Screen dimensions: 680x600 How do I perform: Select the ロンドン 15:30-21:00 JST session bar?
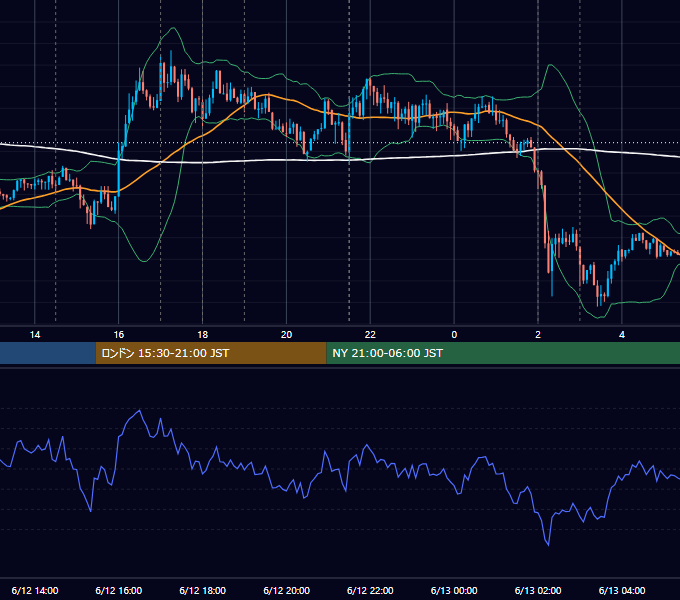pyautogui.click(x=211, y=353)
